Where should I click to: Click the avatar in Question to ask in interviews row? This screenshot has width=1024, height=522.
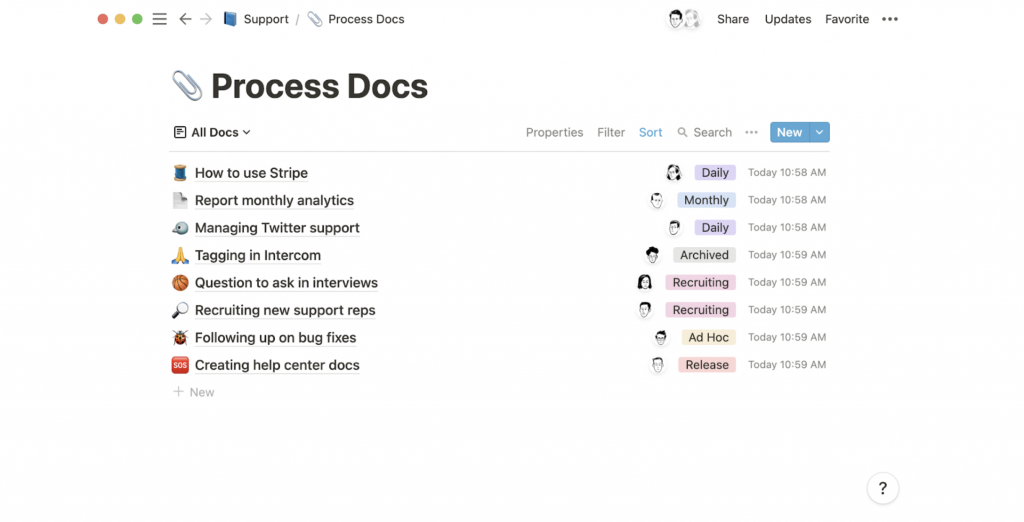click(645, 282)
